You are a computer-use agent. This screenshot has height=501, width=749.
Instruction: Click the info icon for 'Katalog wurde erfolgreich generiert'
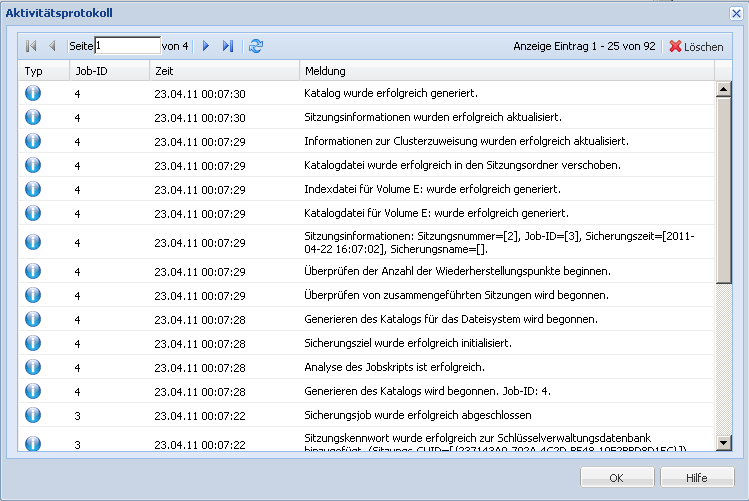tap(33, 94)
